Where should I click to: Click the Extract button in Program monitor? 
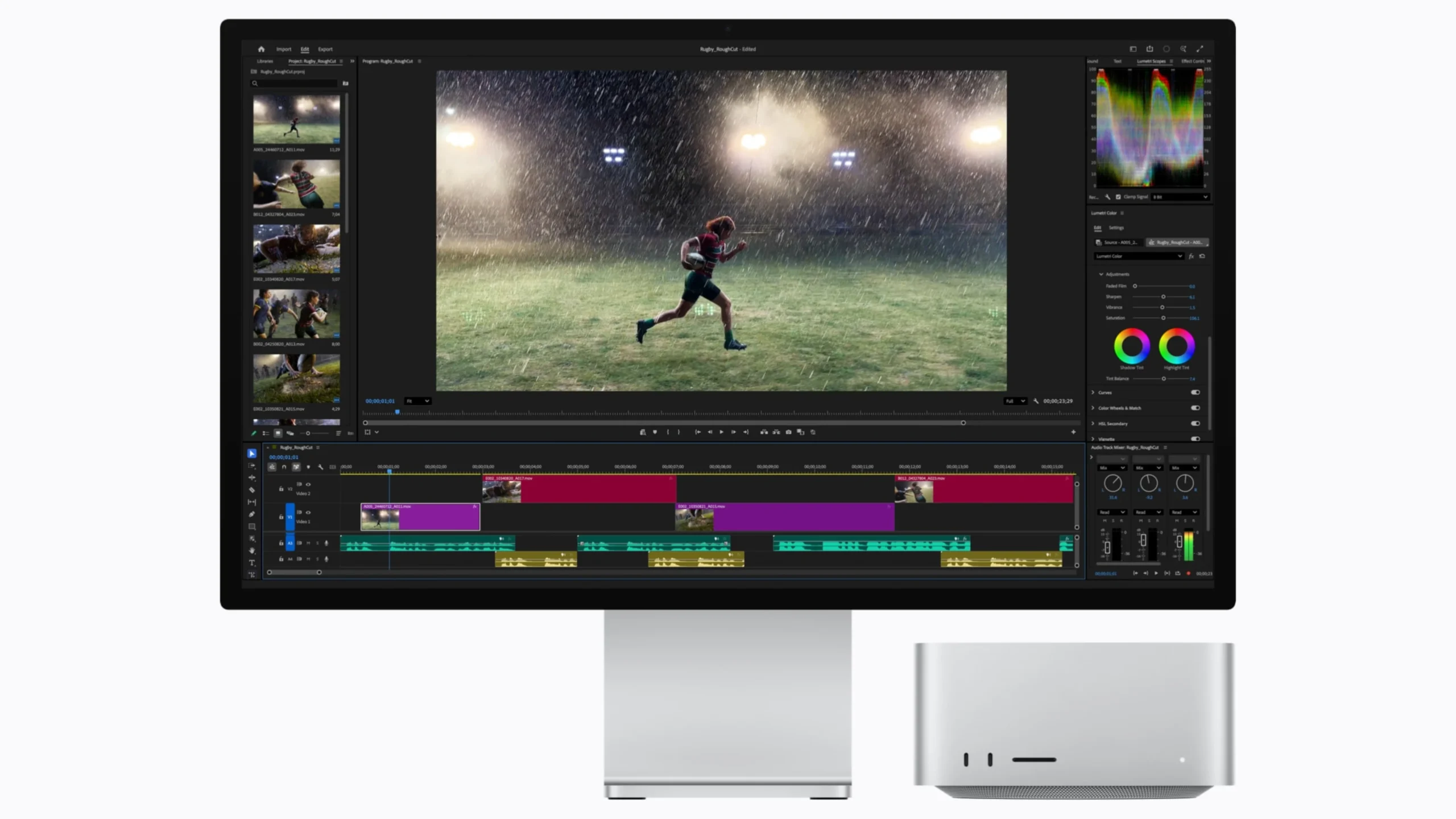pyautogui.click(x=776, y=432)
